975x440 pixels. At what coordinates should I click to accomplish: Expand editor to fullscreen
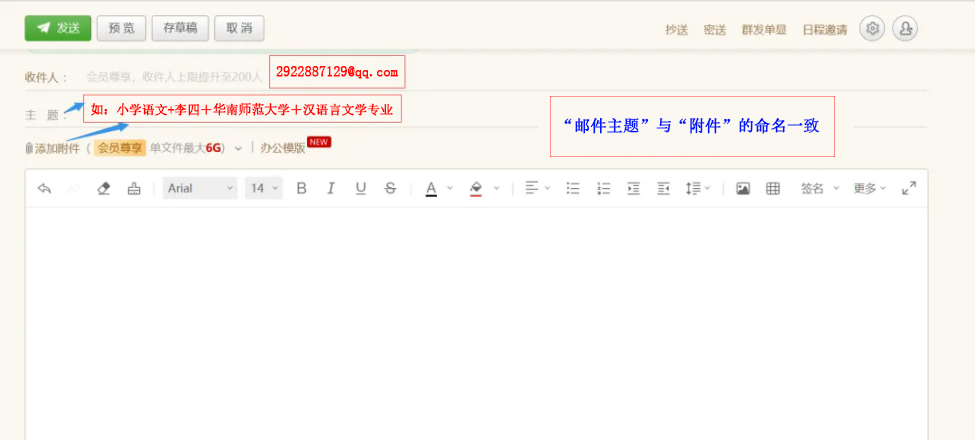909,188
